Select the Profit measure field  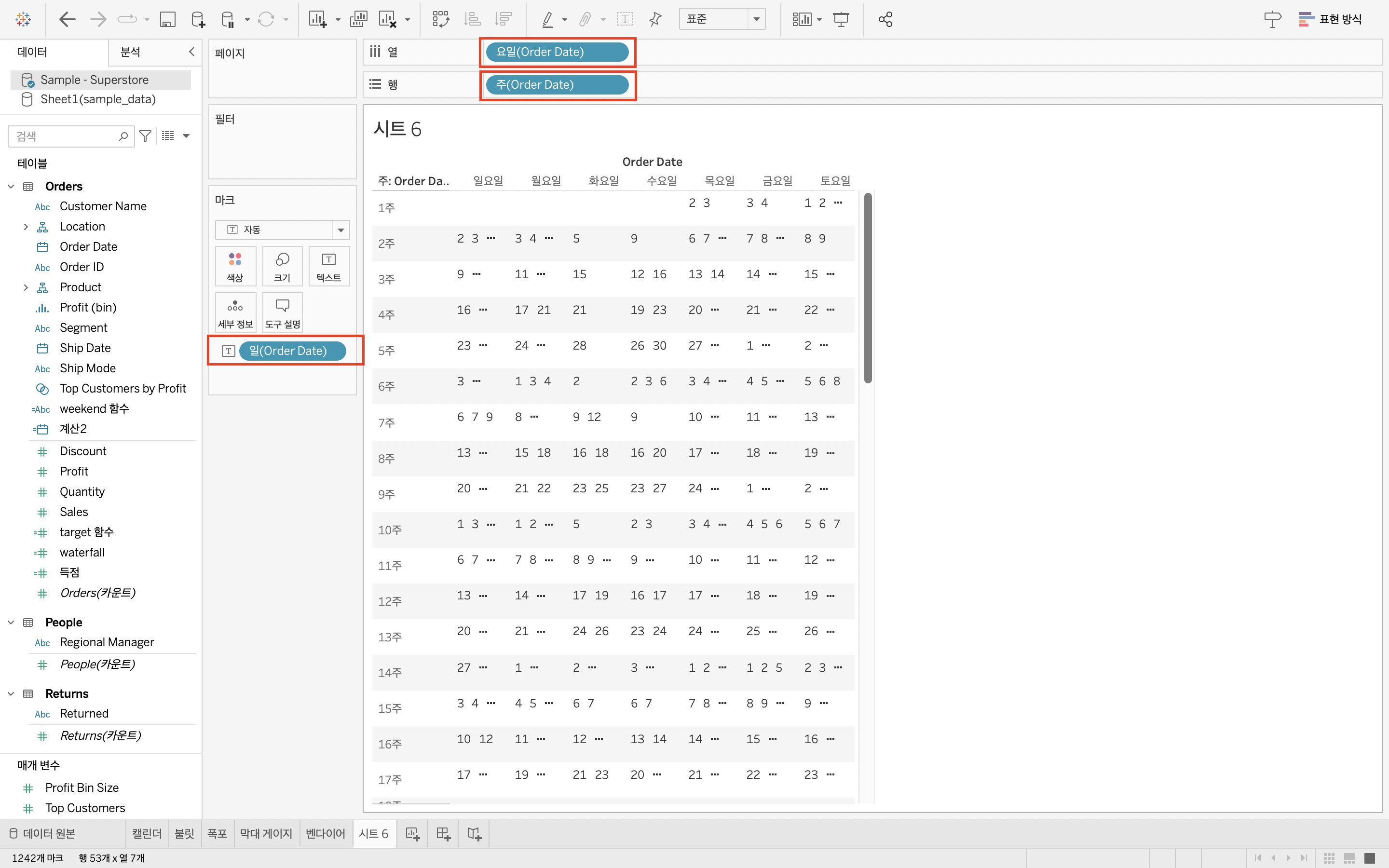pos(74,471)
